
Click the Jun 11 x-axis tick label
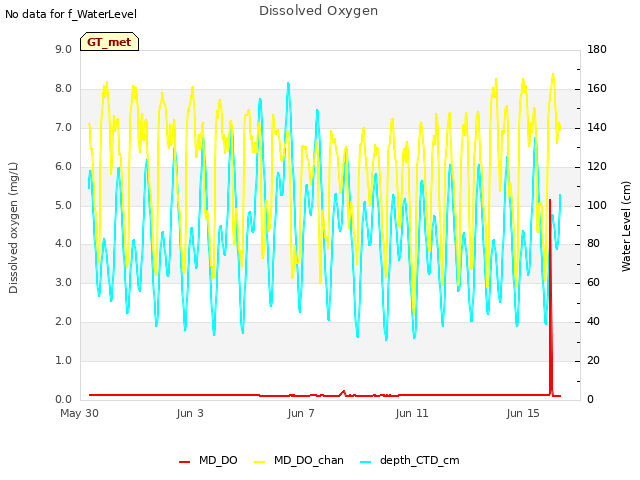point(412,413)
